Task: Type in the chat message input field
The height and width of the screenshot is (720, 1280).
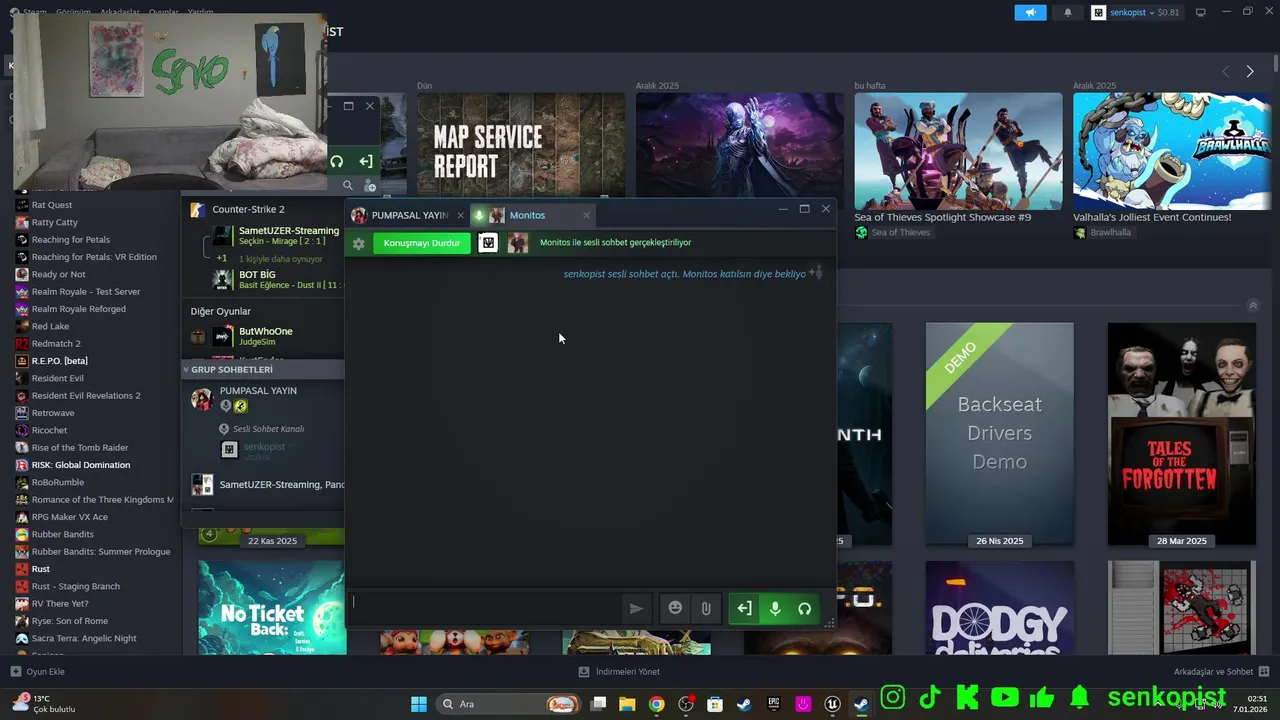Action: [485, 608]
